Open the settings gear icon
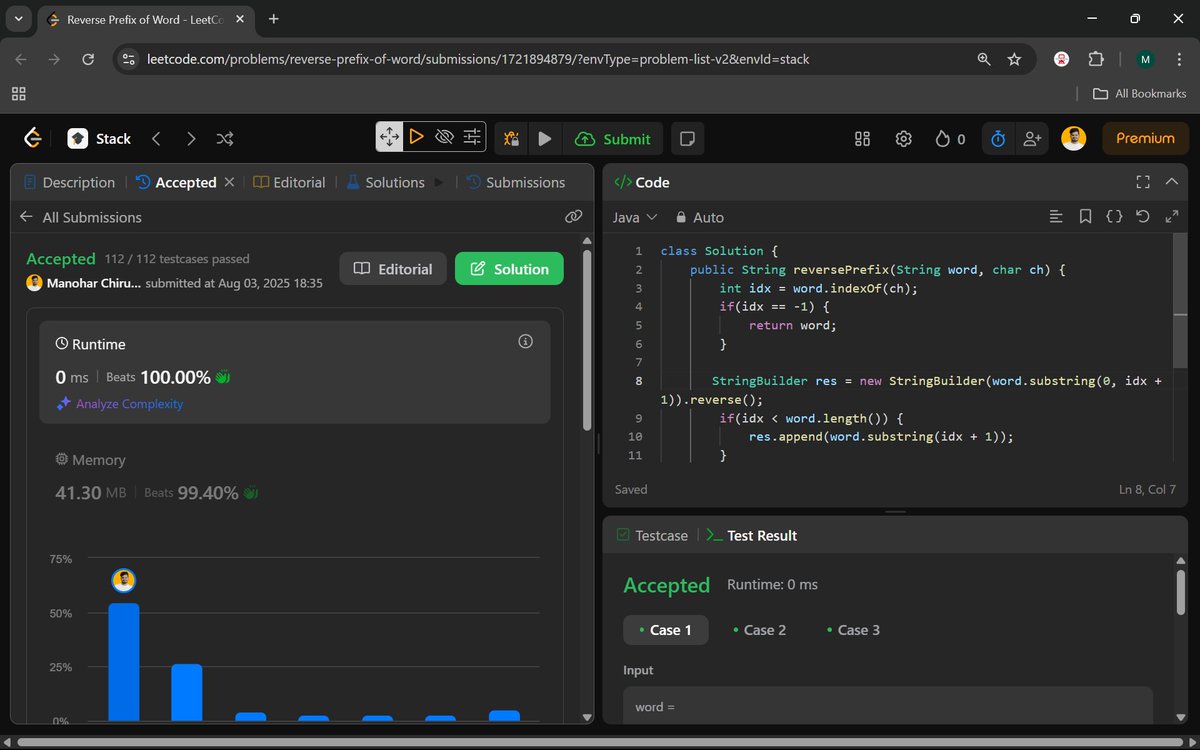Viewport: 1200px width, 750px height. (904, 139)
